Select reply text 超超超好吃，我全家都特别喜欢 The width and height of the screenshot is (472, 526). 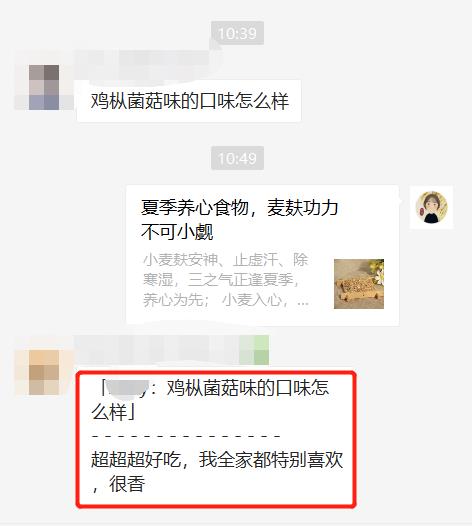click(x=217, y=459)
